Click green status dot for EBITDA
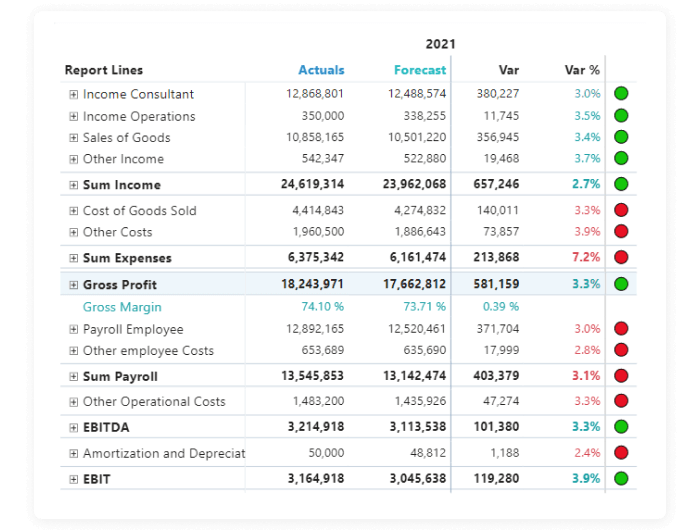 coord(621,427)
